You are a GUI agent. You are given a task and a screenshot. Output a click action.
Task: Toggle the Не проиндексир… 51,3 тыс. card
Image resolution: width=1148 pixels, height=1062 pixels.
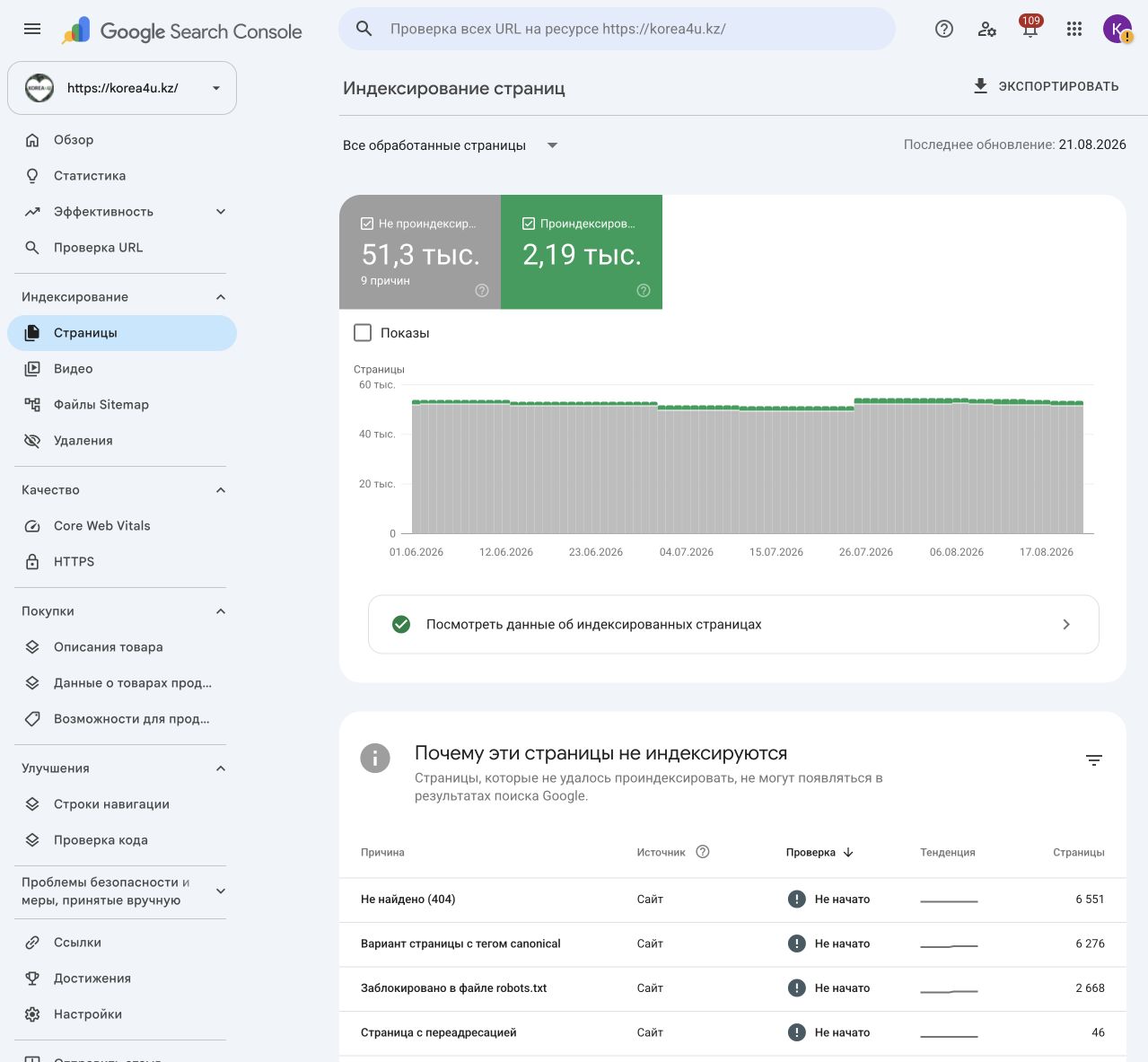point(420,252)
